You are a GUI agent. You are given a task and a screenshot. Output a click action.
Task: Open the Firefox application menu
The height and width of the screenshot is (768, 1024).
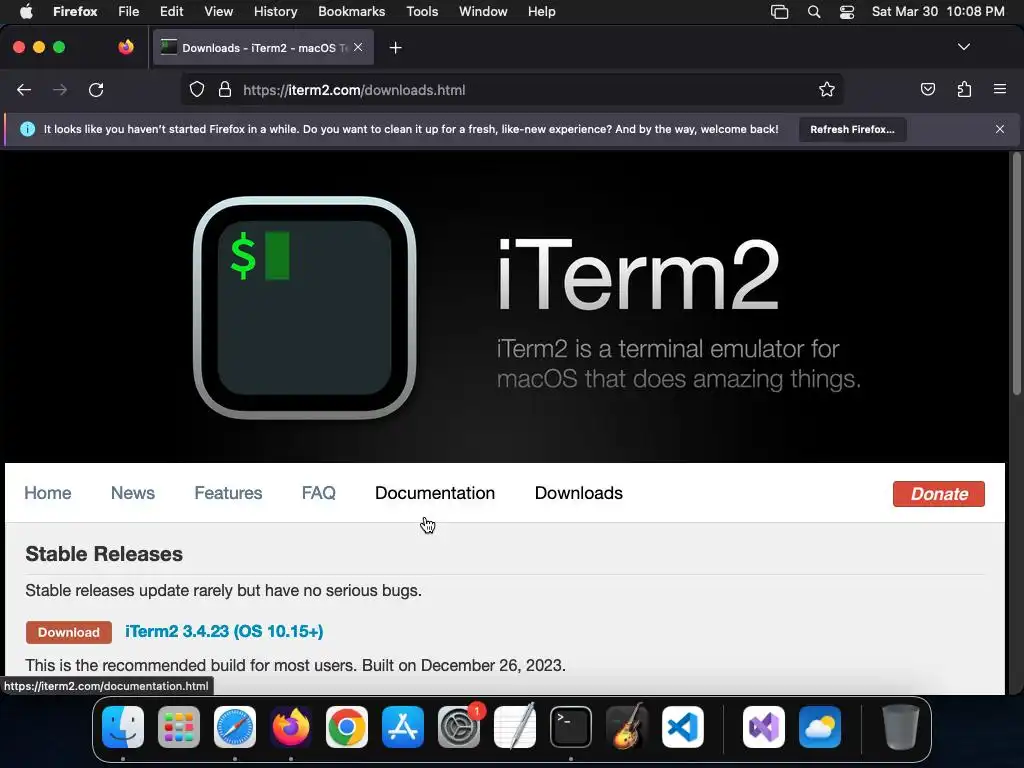(x=75, y=11)
